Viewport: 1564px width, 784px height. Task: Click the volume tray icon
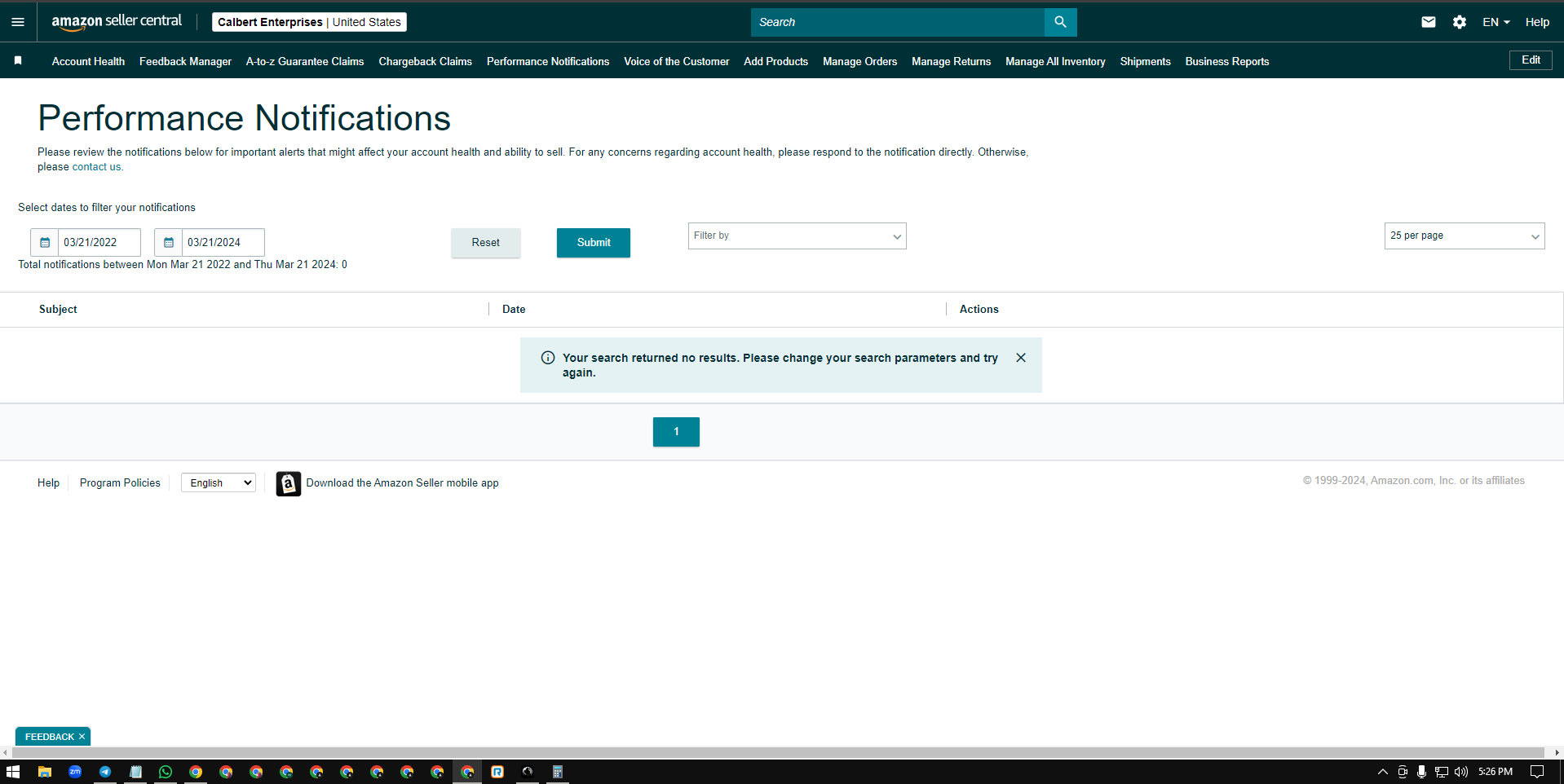(1460, 772)
